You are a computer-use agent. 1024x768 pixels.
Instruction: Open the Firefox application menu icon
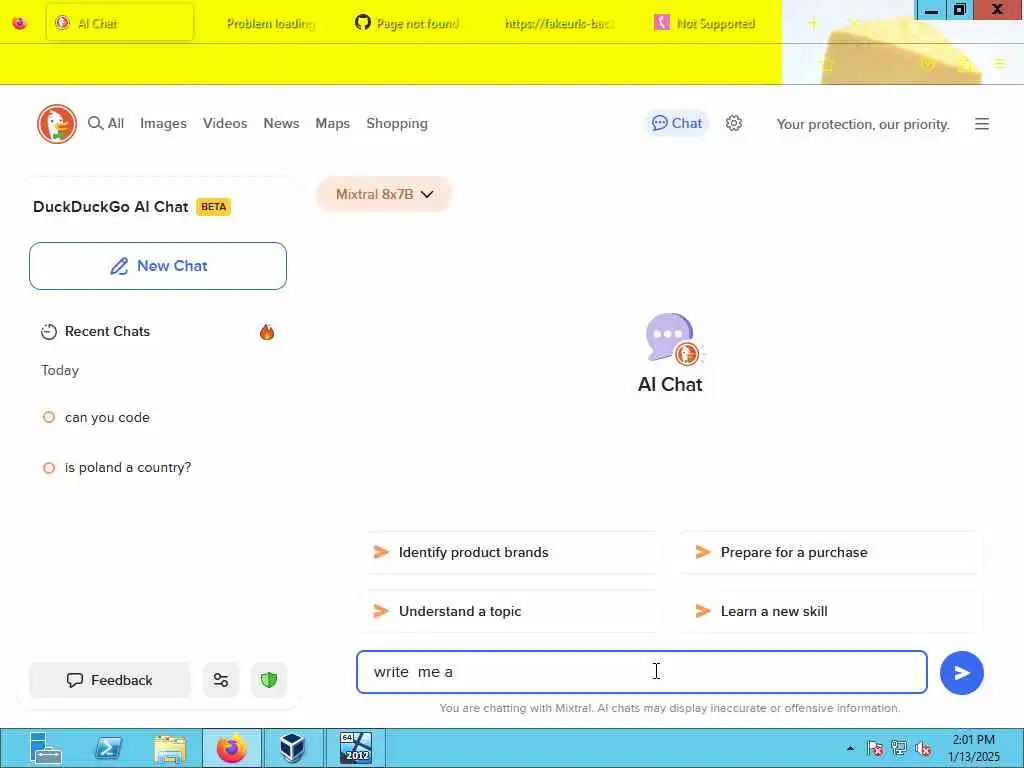1000,64
